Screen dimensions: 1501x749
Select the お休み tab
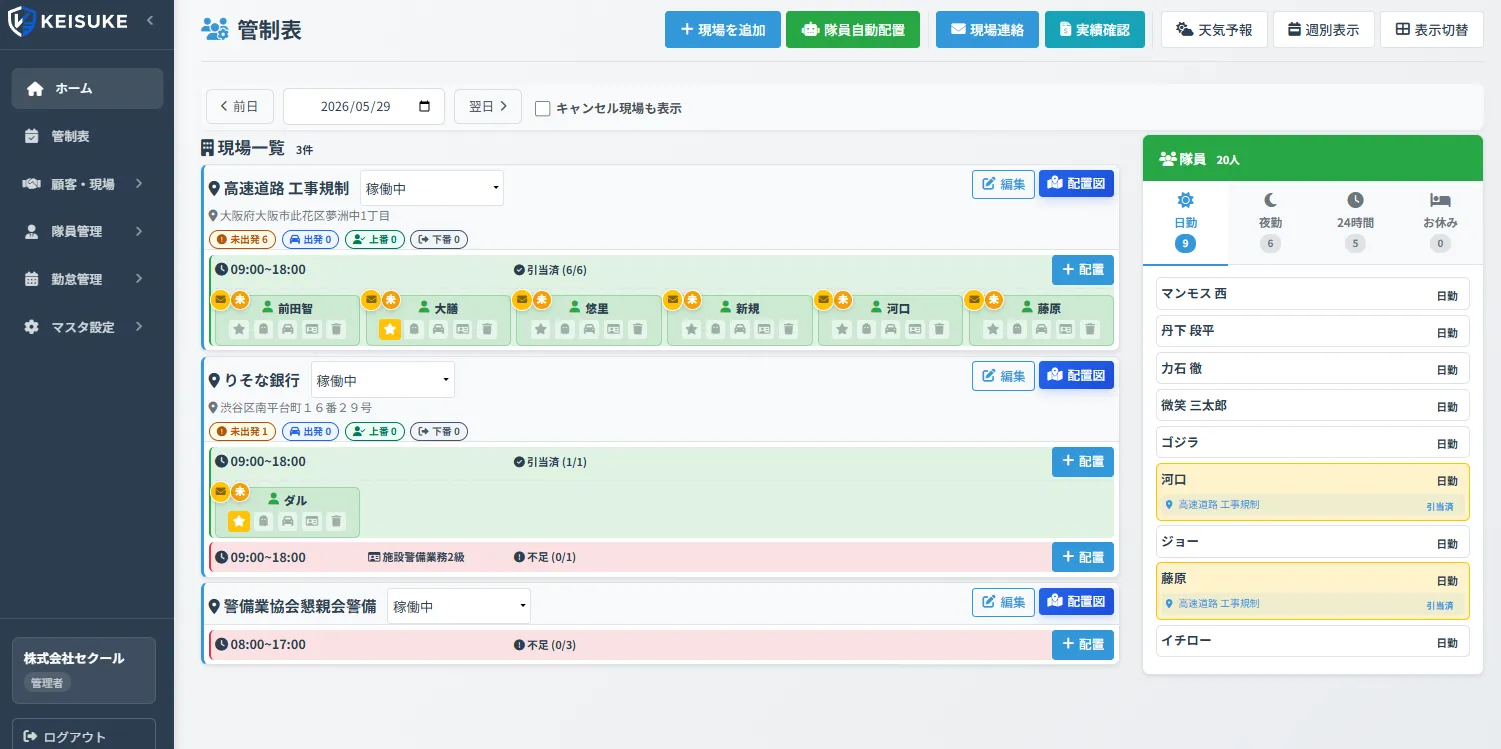tap(1440, 223)
